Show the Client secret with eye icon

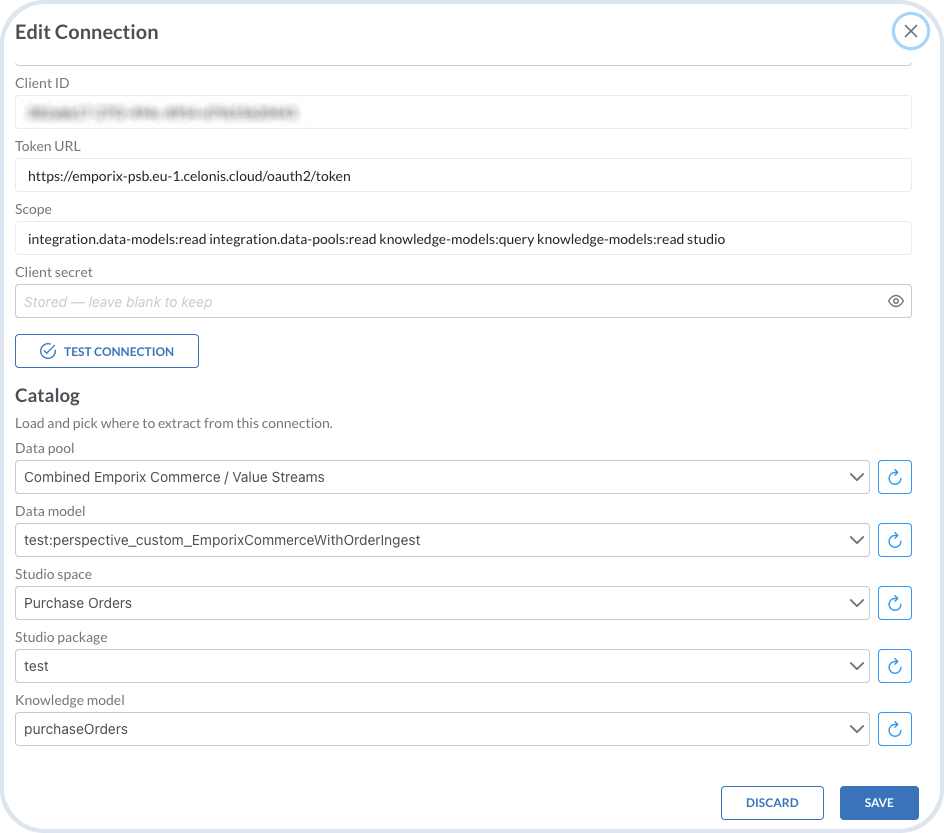[895, 302]
